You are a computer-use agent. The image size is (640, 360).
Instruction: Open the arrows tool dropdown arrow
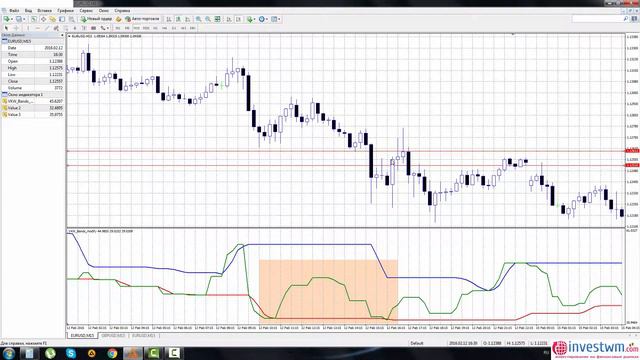(108, 28)
